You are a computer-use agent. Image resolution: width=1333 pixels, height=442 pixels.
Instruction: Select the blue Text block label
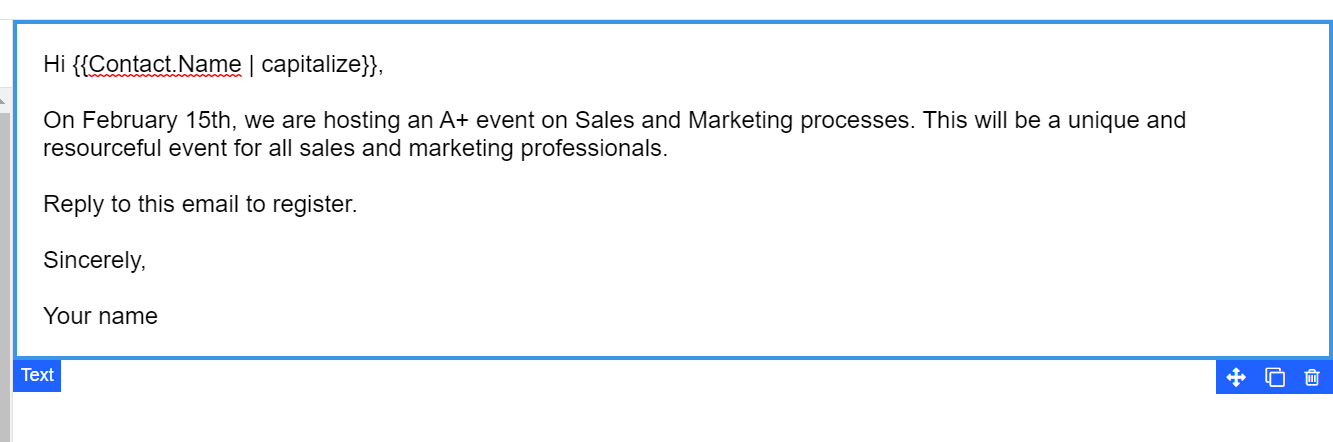(37, 375)
